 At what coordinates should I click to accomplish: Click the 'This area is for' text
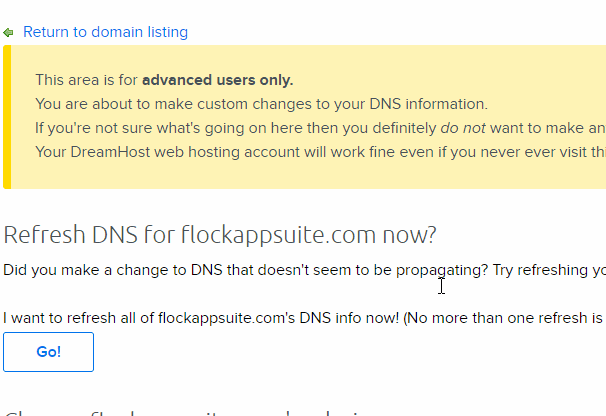coord(86,80)
